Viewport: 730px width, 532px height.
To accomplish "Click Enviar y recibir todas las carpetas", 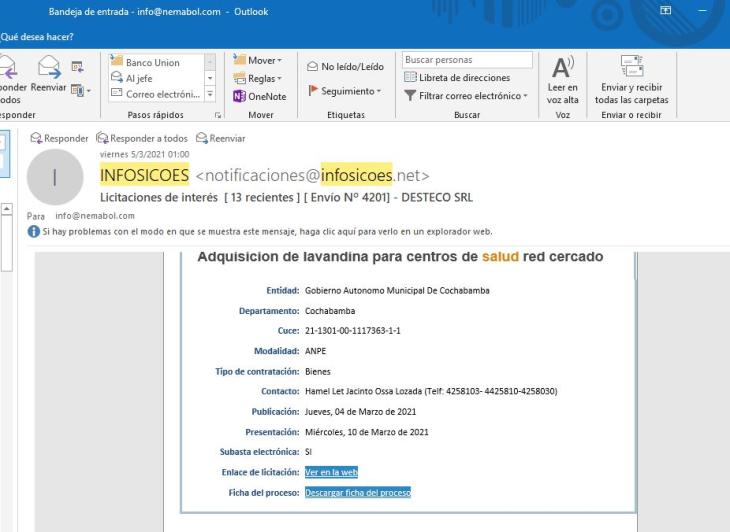I will coord(631,80).
